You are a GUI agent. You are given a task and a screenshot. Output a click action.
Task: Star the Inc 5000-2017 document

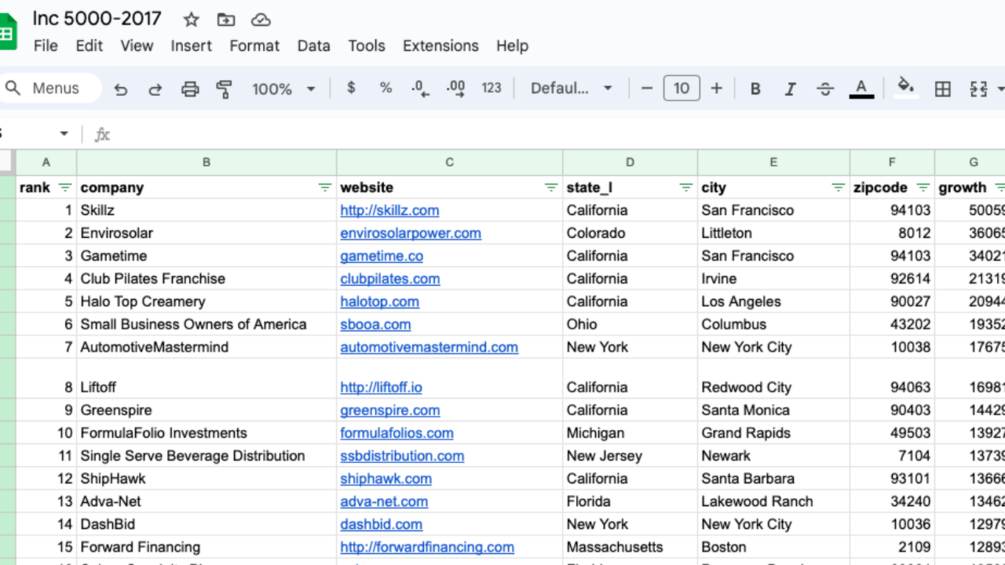point(191,20)
